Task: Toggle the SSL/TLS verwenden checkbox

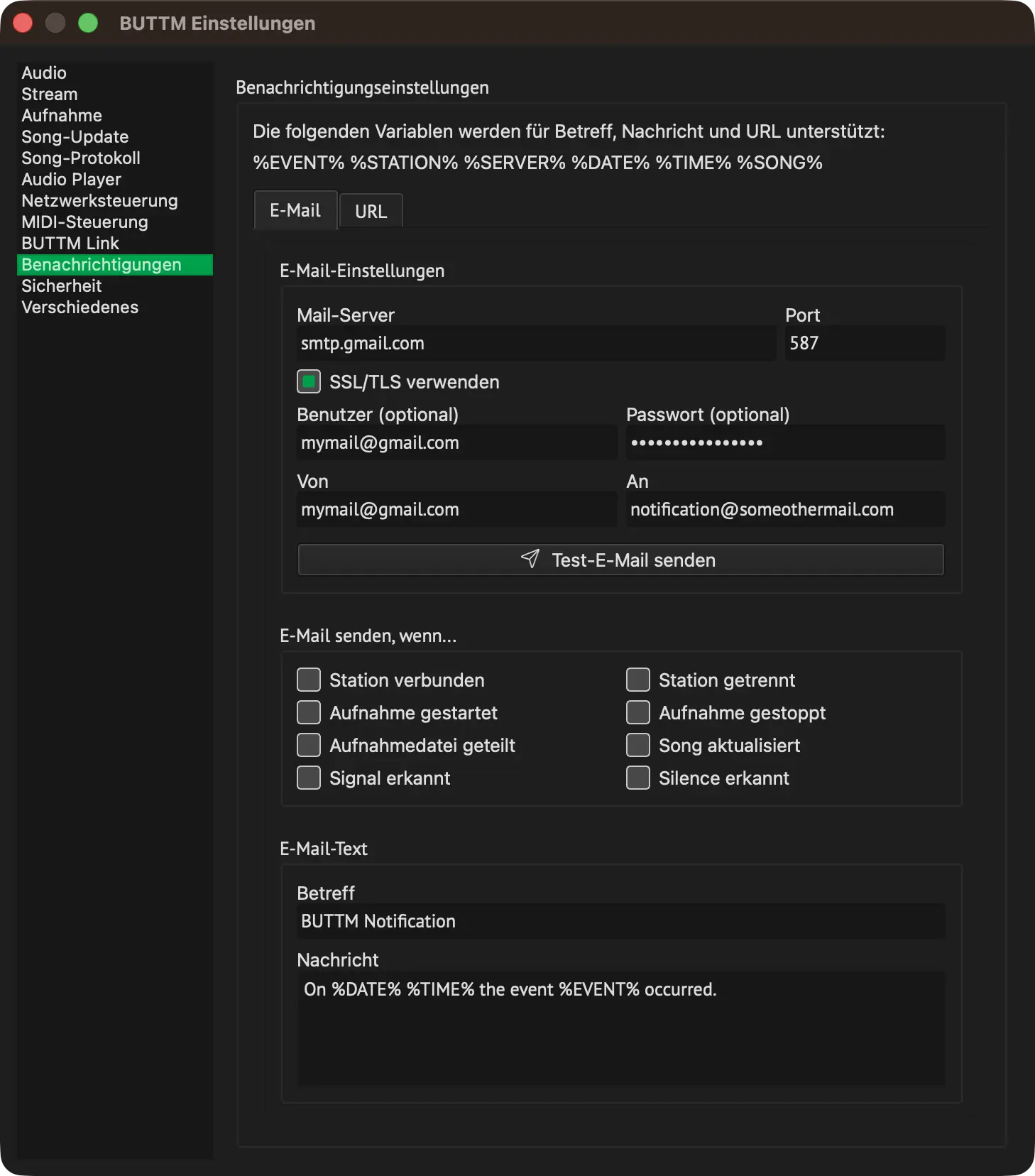Action: (x=309, y=381)
